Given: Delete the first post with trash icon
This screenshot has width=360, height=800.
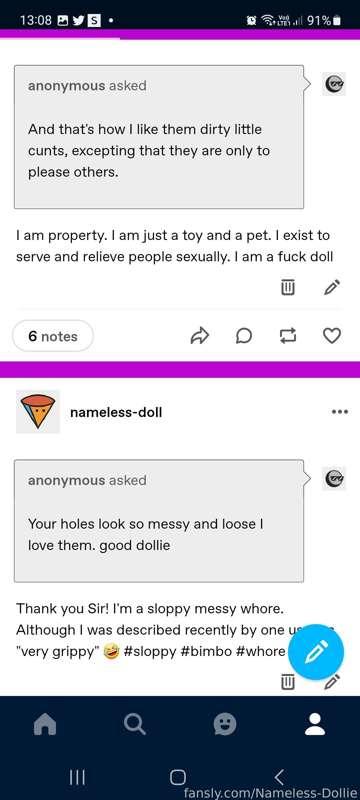Looking at the screenshot, I should tap(288, 287).
